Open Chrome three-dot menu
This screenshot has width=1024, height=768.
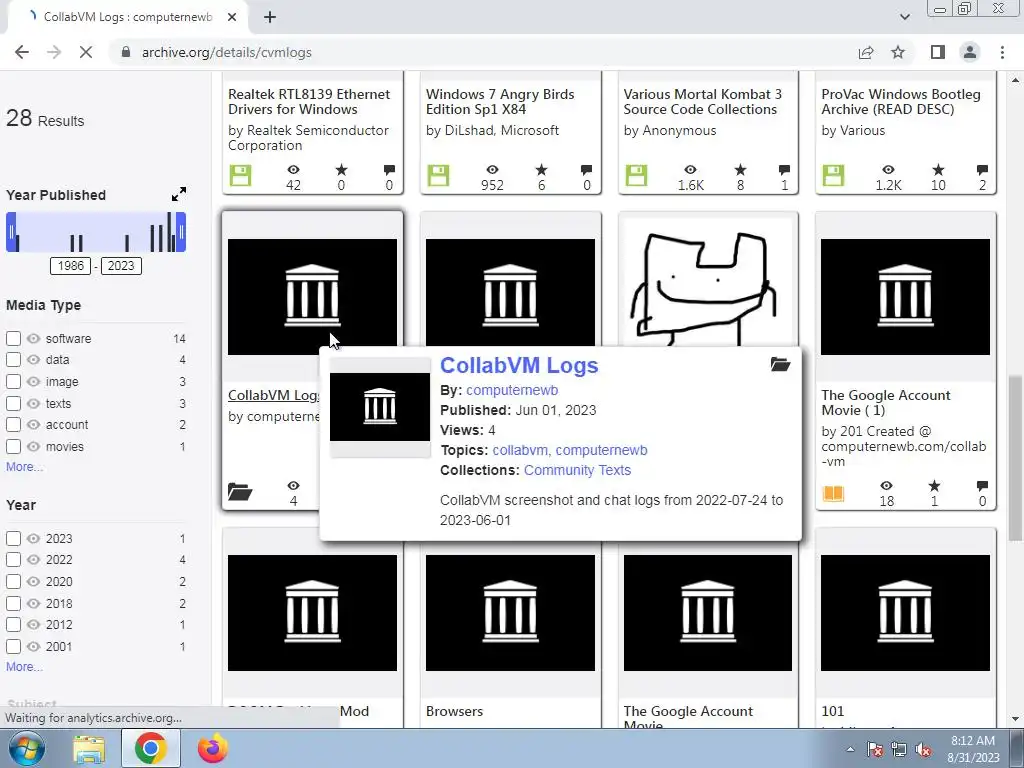point(1002,52)
